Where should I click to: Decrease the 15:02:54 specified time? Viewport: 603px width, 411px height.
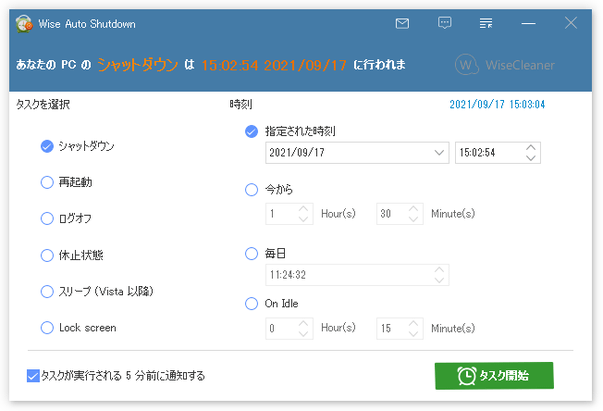click(x=531, y=158)
